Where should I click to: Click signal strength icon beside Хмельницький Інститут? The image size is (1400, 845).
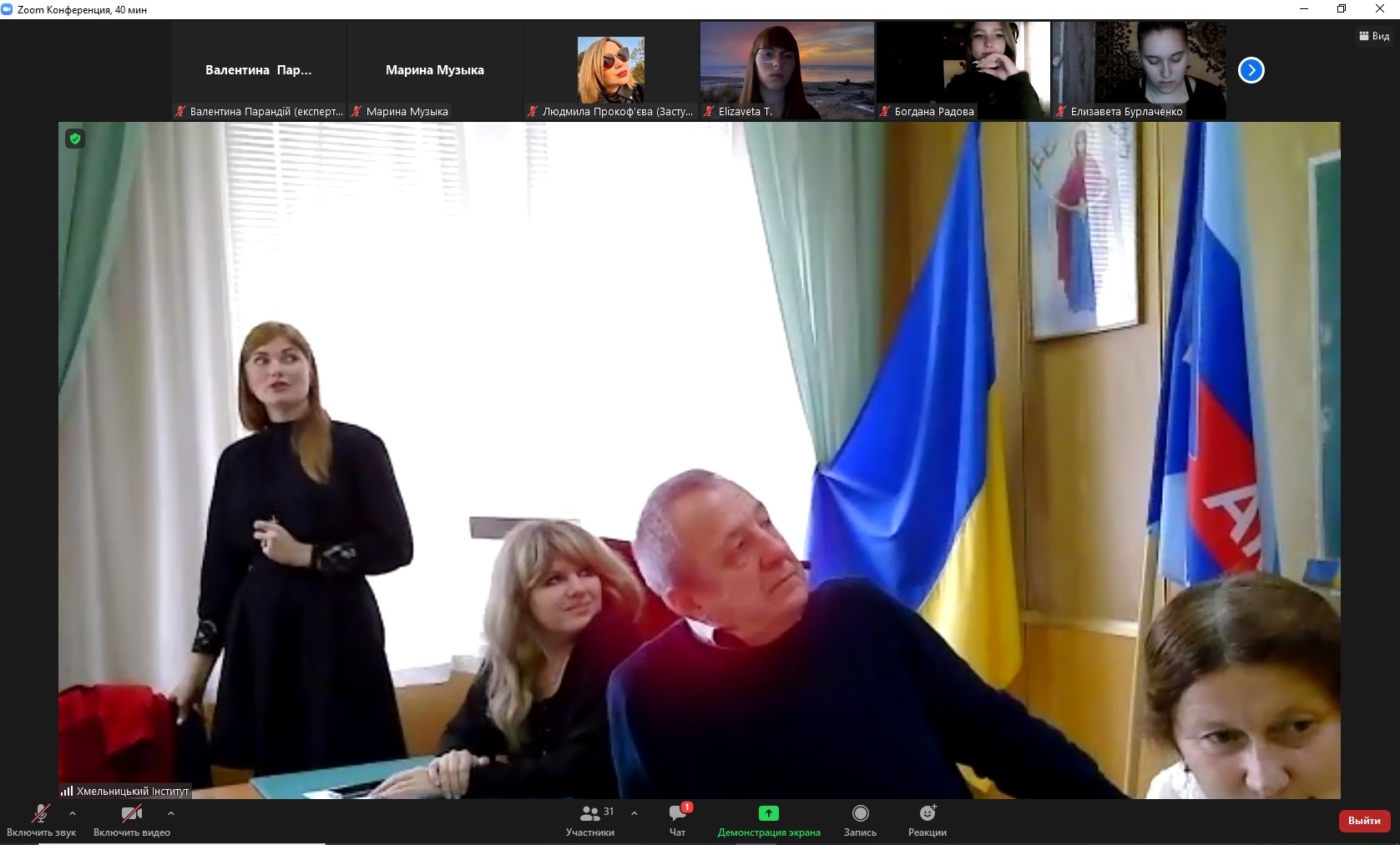pyautogui.click(x=67, y=791)
